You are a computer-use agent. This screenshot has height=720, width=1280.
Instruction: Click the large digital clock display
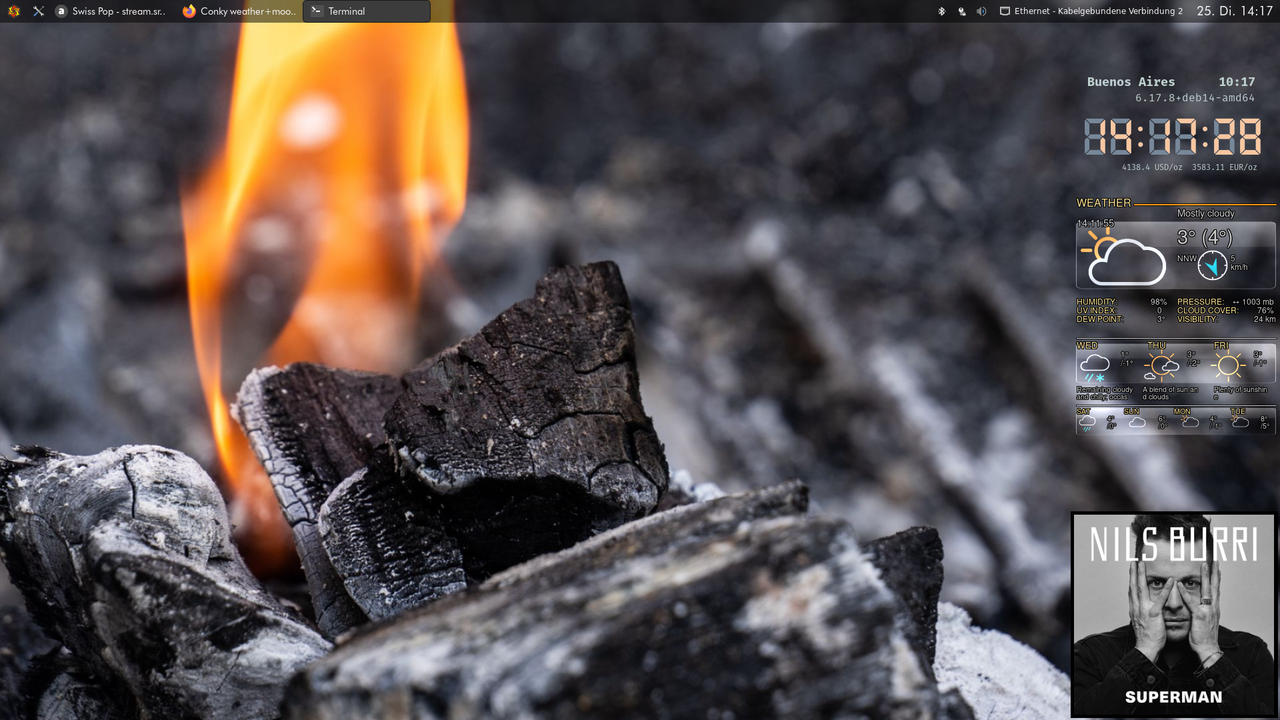[x=1173, y=137]
